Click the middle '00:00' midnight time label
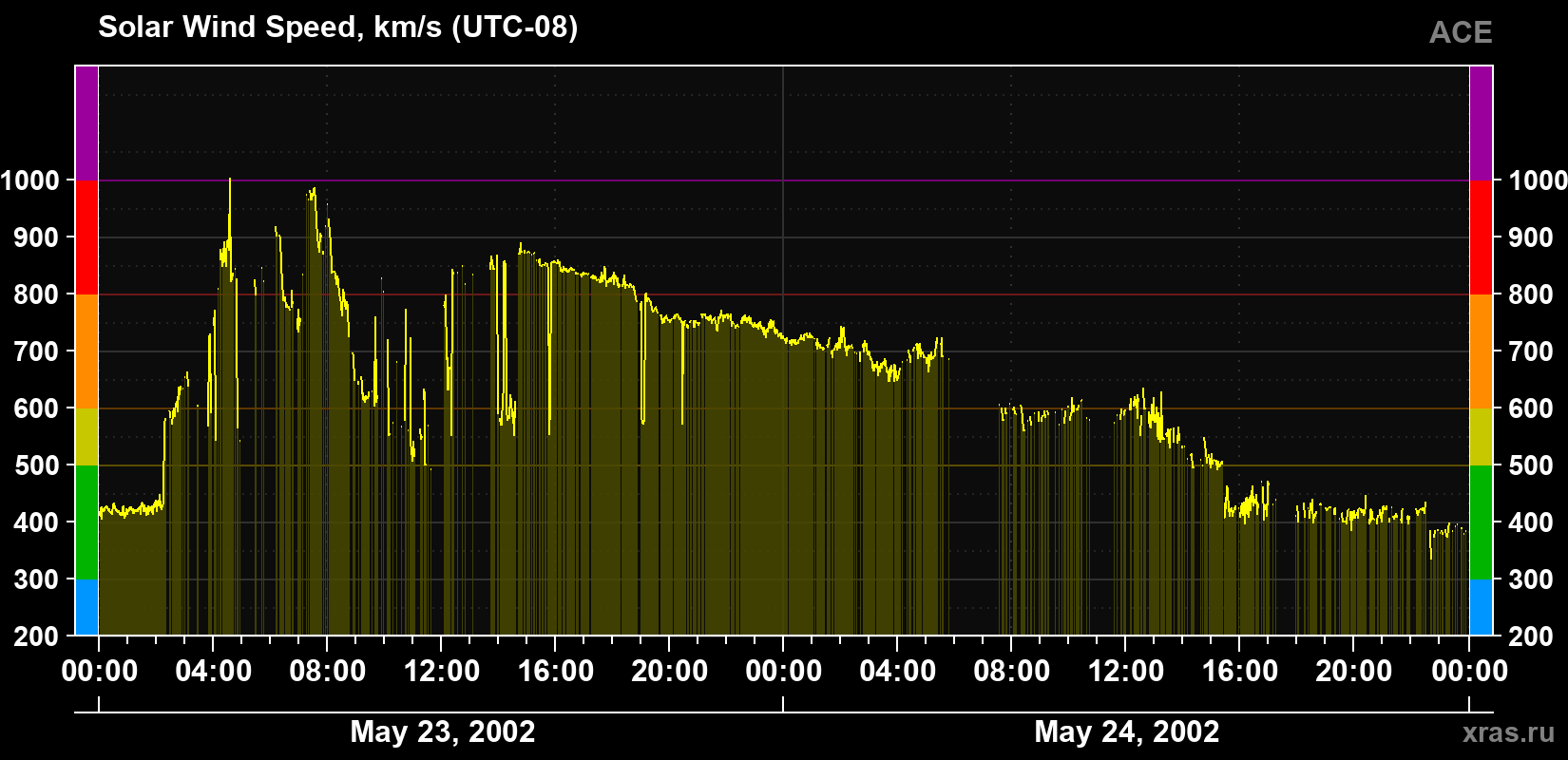Screen dimensions: 1568x760 [783, 672]
